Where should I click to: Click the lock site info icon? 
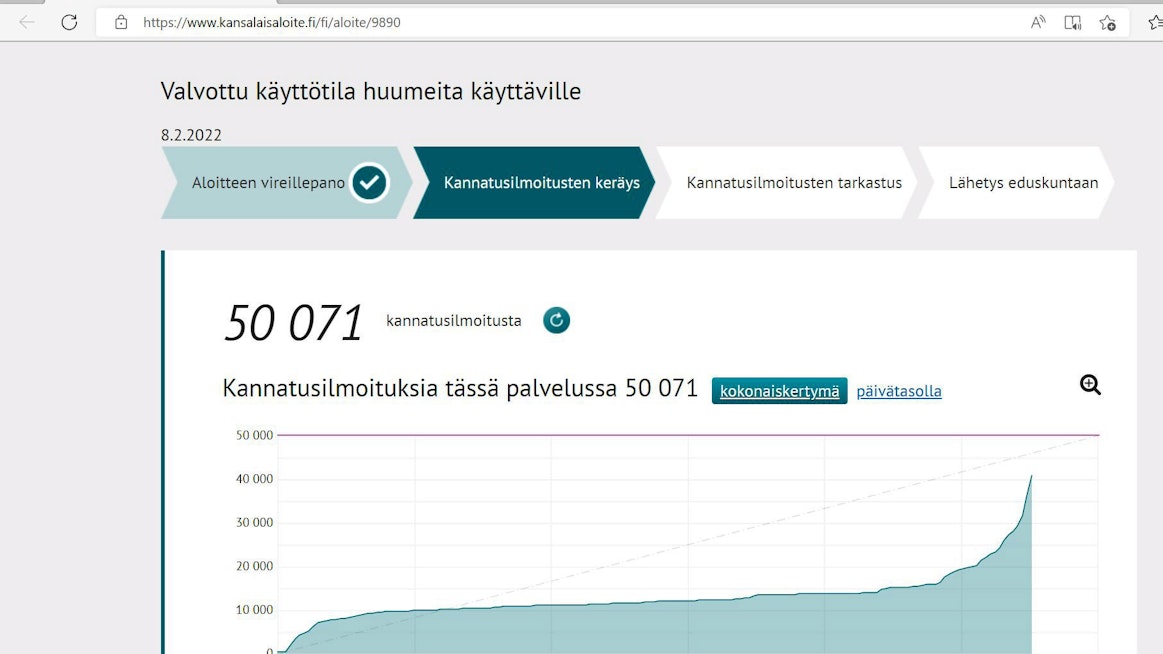[121, 22]
